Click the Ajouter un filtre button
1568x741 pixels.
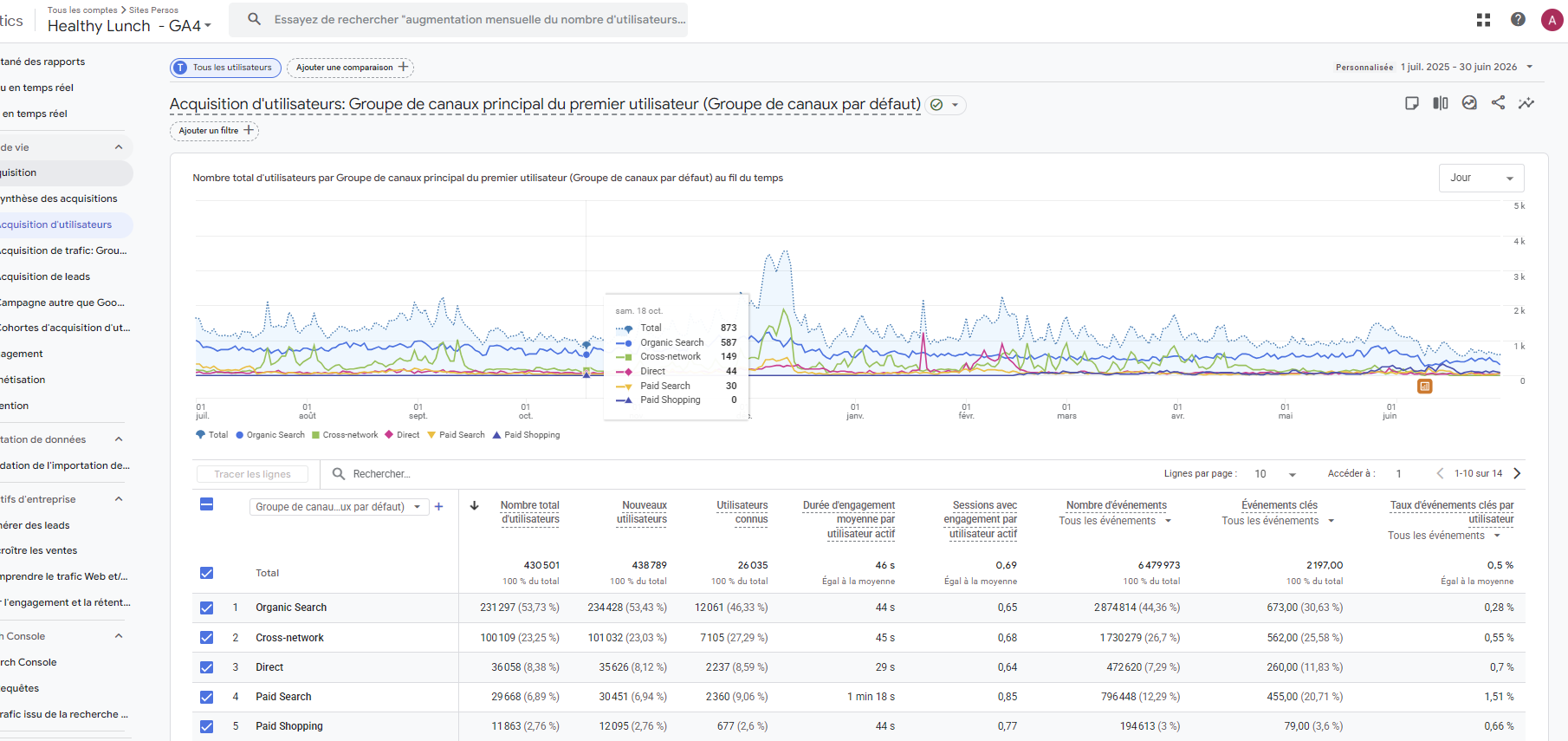215,131
